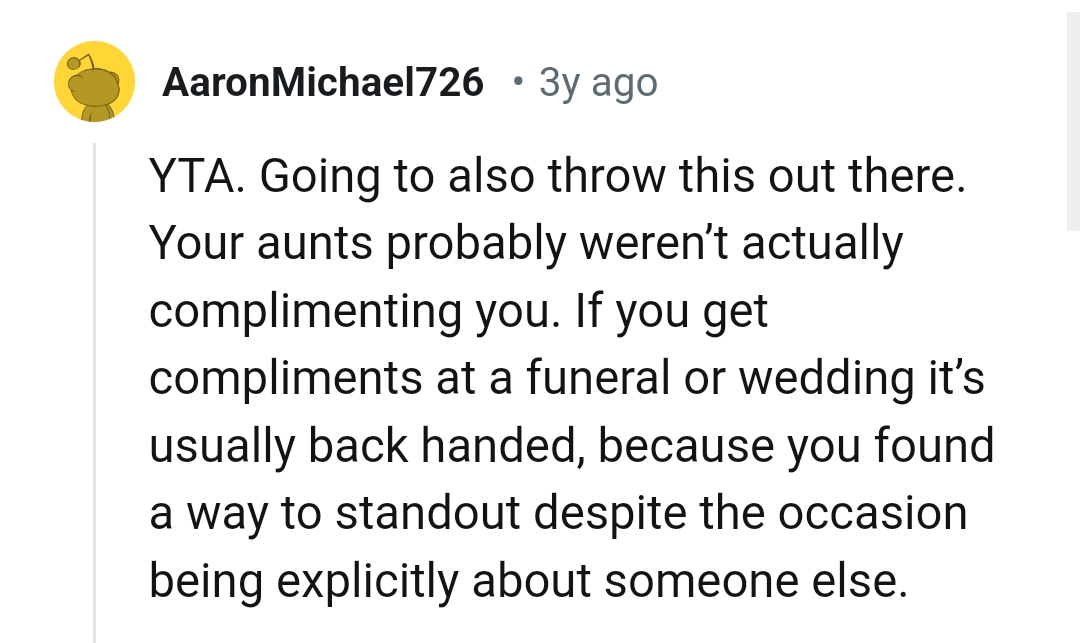The height and width of the screenshot is (643, 1080).
Task: Select AaronMichael726's profile picture
Action: pos(94,81)
